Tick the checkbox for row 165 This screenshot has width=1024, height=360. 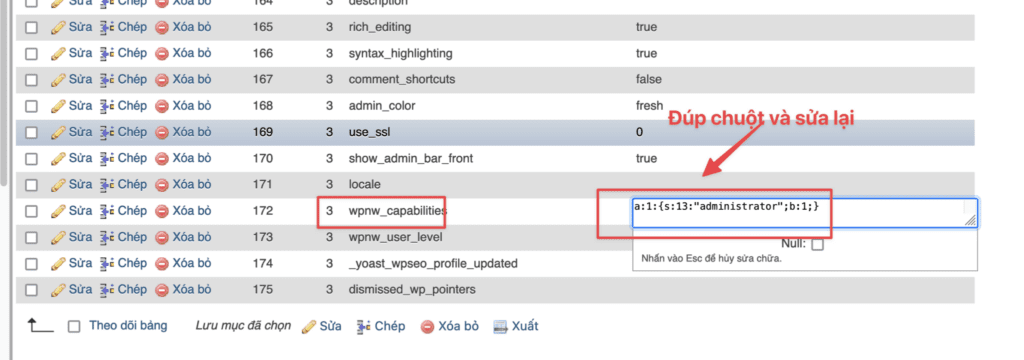pos(31,27)
